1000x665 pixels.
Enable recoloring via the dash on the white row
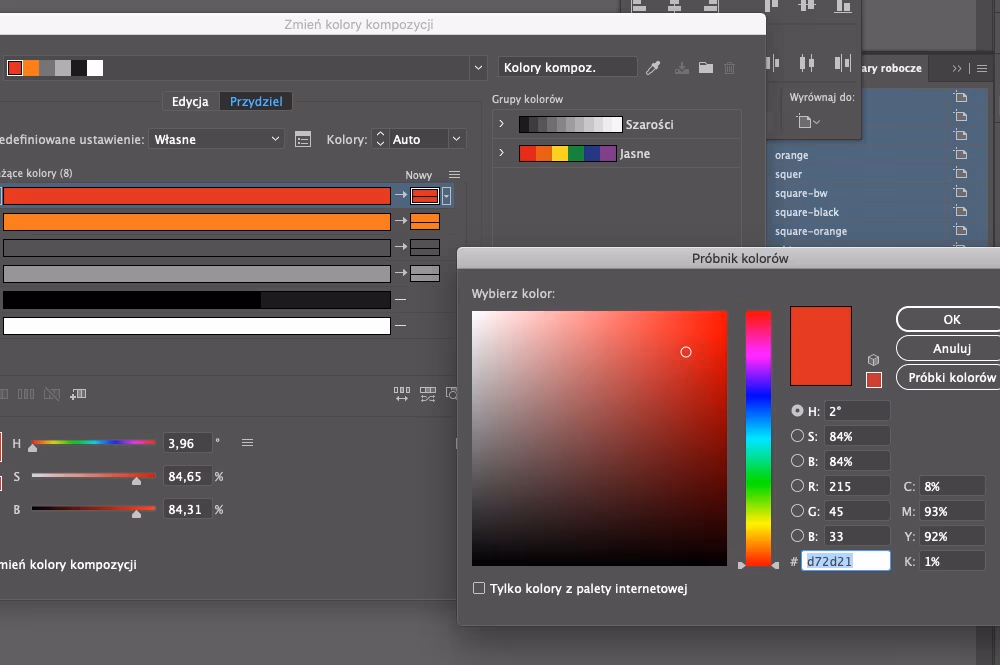401,326
